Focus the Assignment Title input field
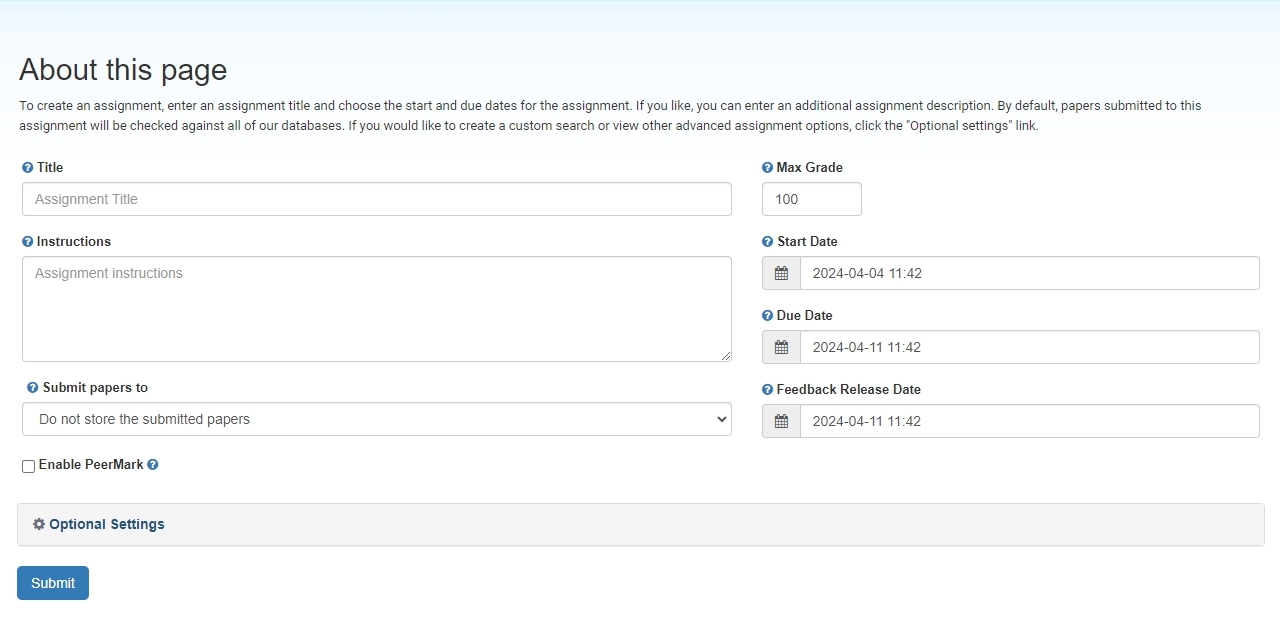 376,199
